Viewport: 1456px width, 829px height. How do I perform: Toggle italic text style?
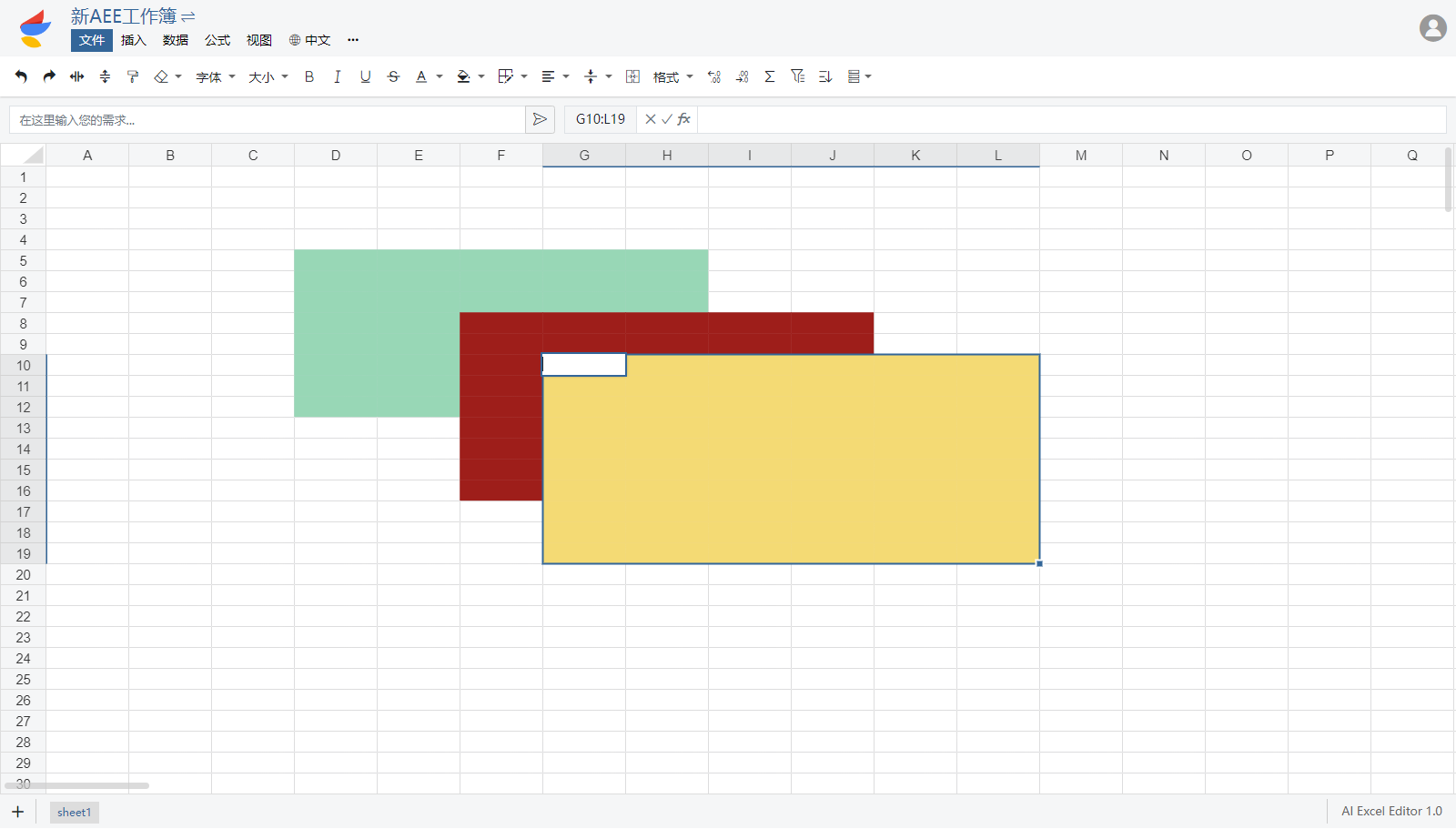[x=338, y=77]
